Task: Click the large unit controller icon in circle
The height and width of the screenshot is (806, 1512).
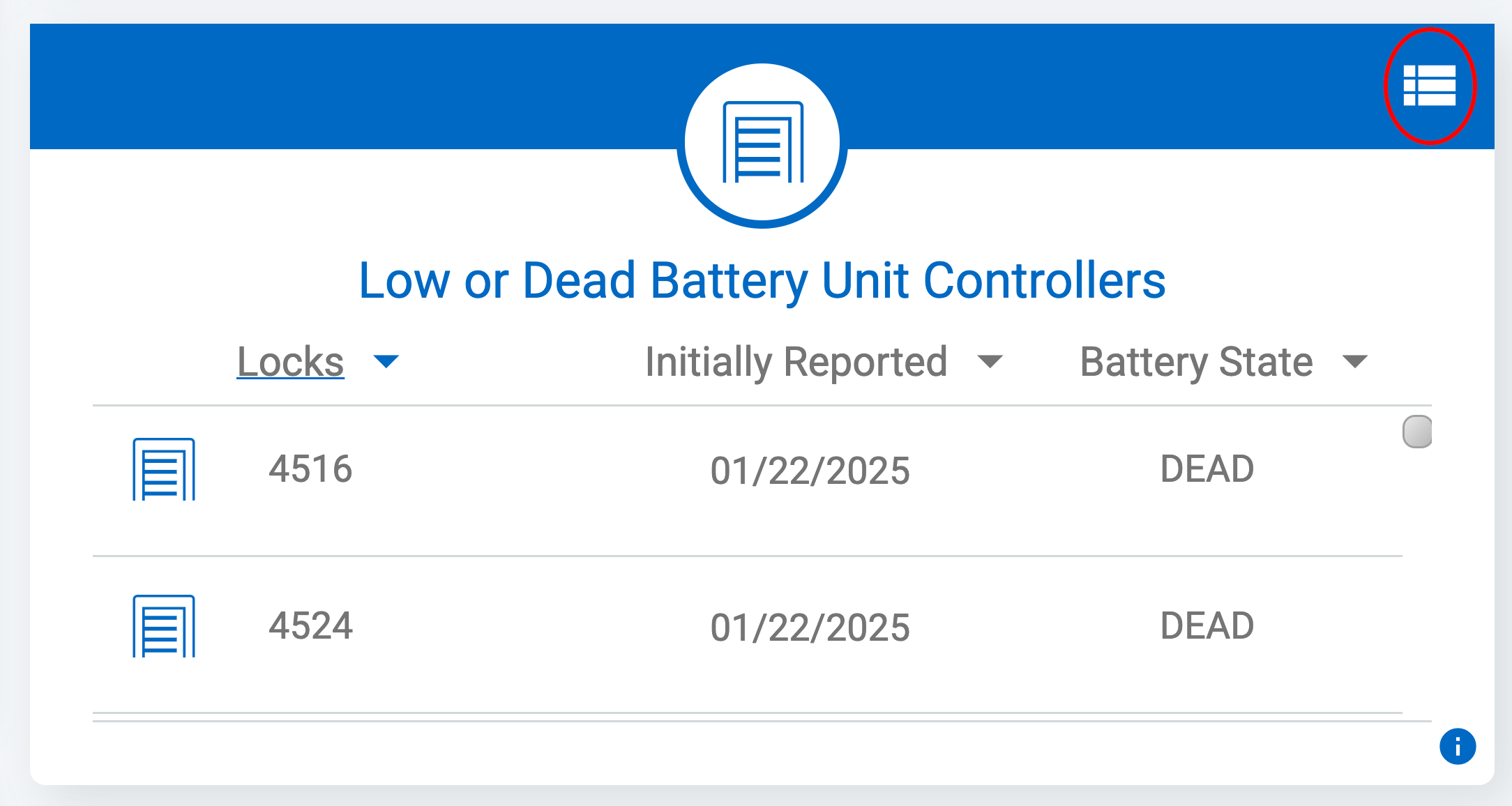Action: pyautogui.click(x=763, y=142)
